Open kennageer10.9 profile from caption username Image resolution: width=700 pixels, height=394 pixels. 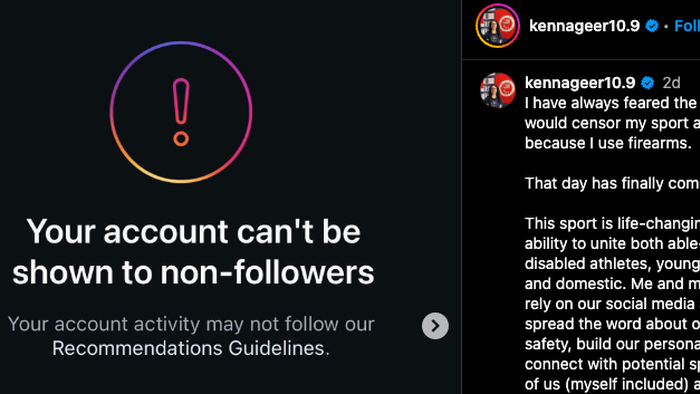tap(579, 83)
